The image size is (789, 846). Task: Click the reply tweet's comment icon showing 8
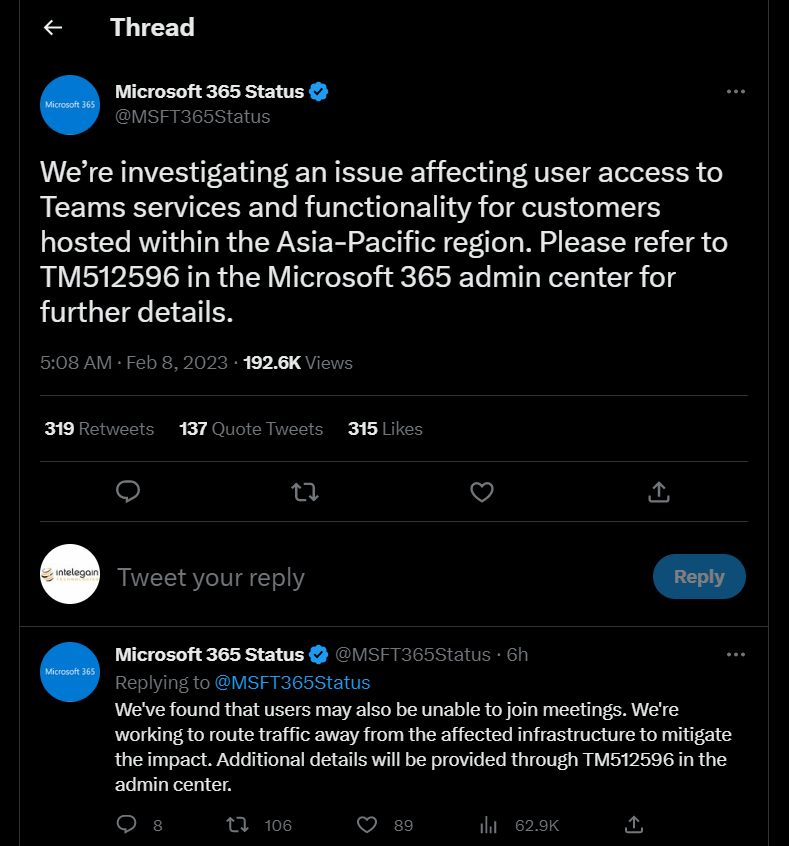pyautogui.click(x=127, y=824)
